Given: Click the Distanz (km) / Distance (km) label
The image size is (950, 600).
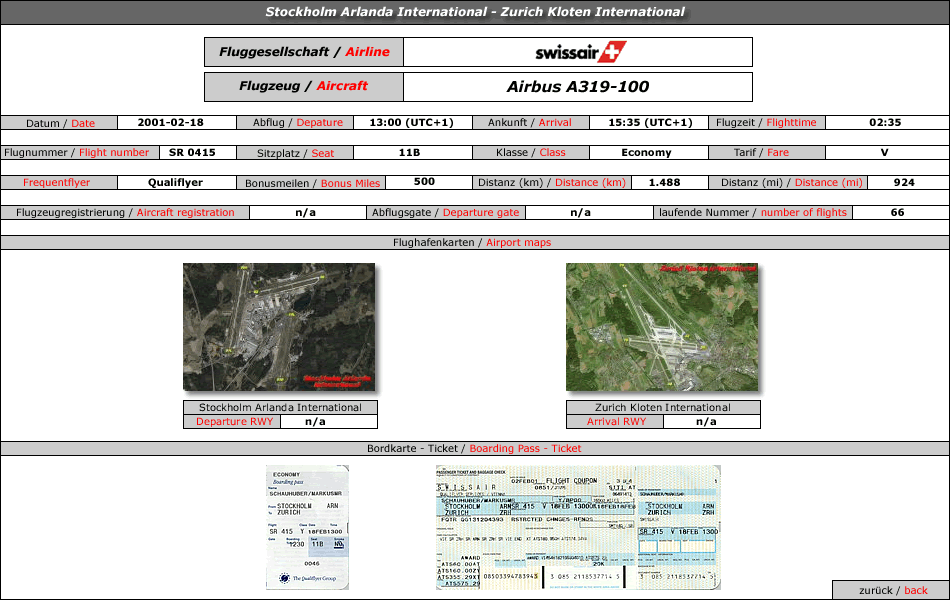Looking at the screenshot, I should click(x=551, y=182).
